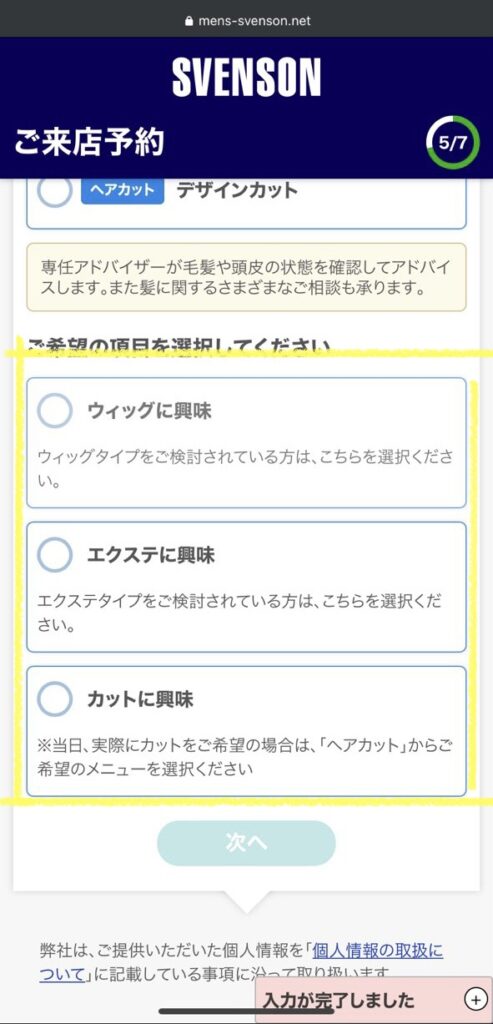Select the カットに興味 radio button
Image resolution: width=493 pixels, height=1024 pixels.
[x=54, y=699]
